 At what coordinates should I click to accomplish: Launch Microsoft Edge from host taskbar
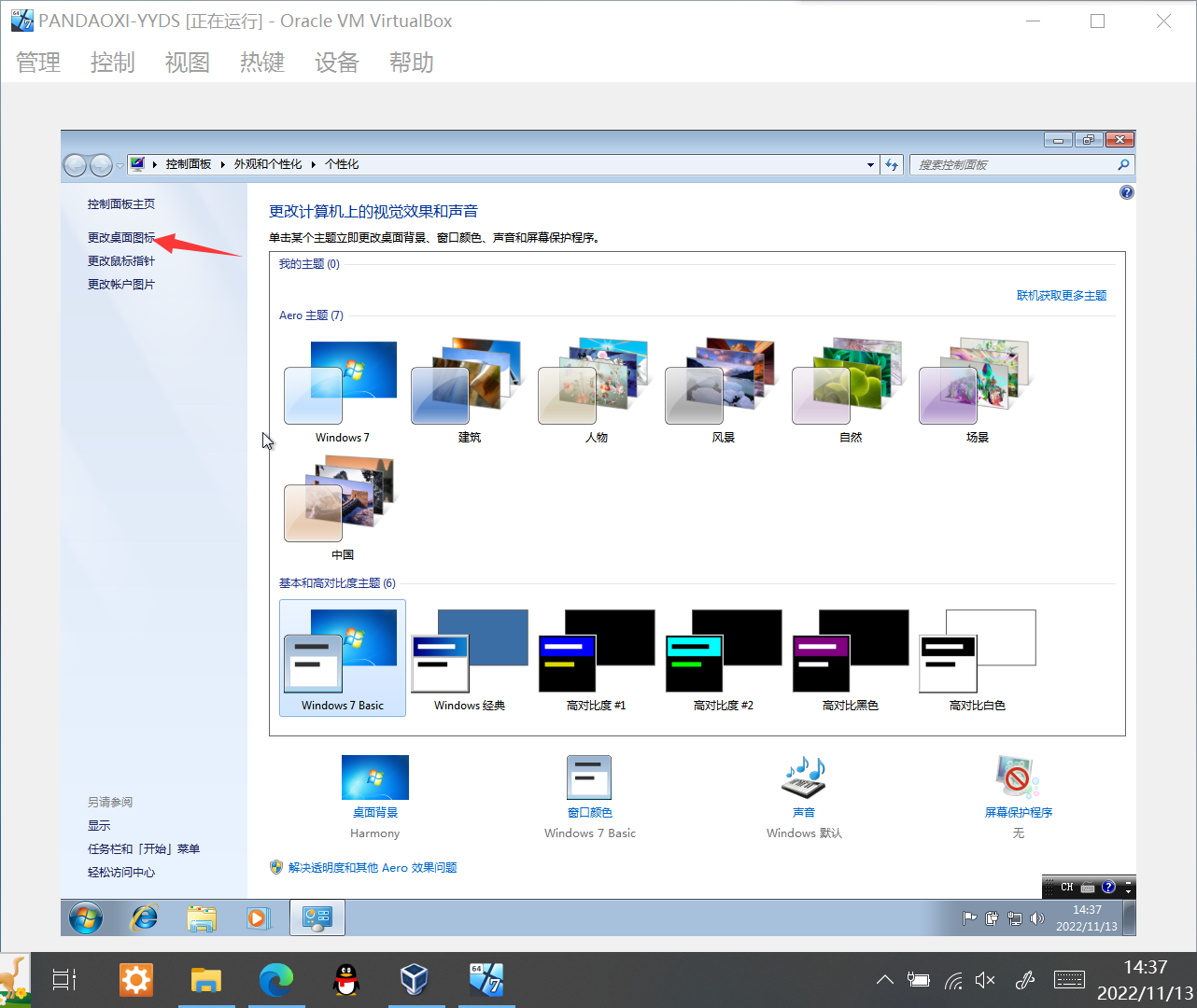click(x=275, y=980)
